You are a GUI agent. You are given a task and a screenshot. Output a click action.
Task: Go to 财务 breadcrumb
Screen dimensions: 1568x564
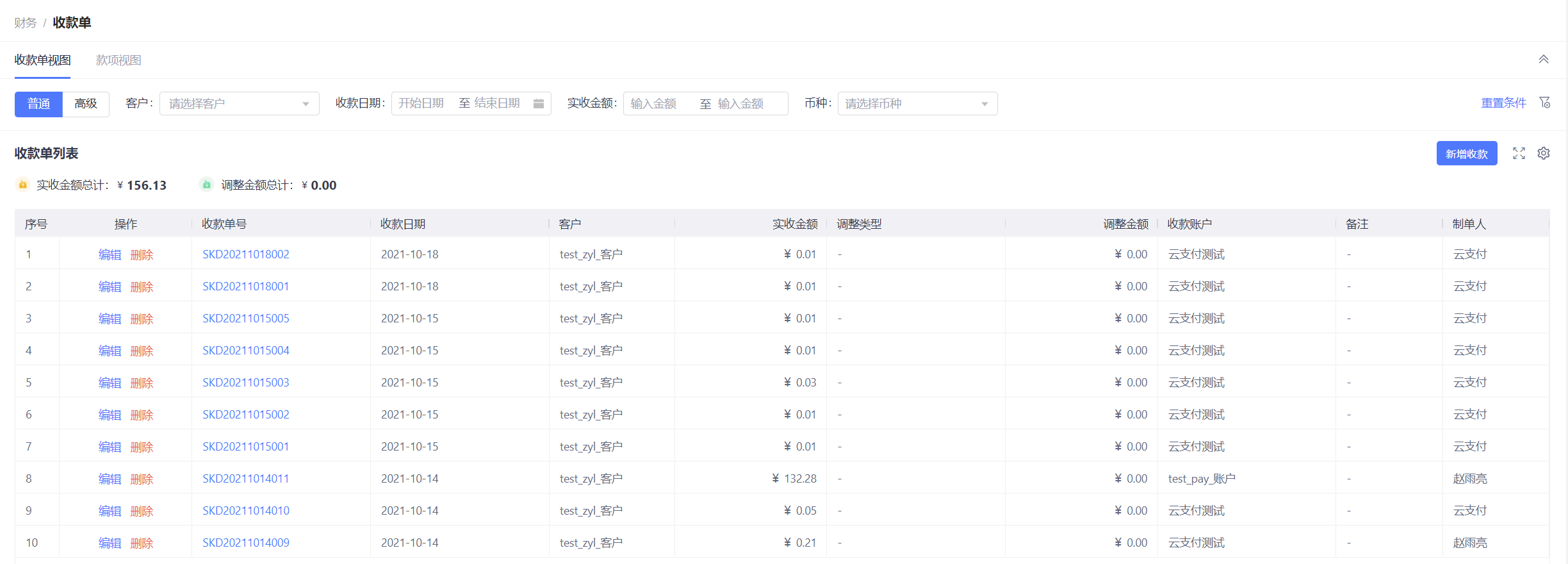(26, 23)
